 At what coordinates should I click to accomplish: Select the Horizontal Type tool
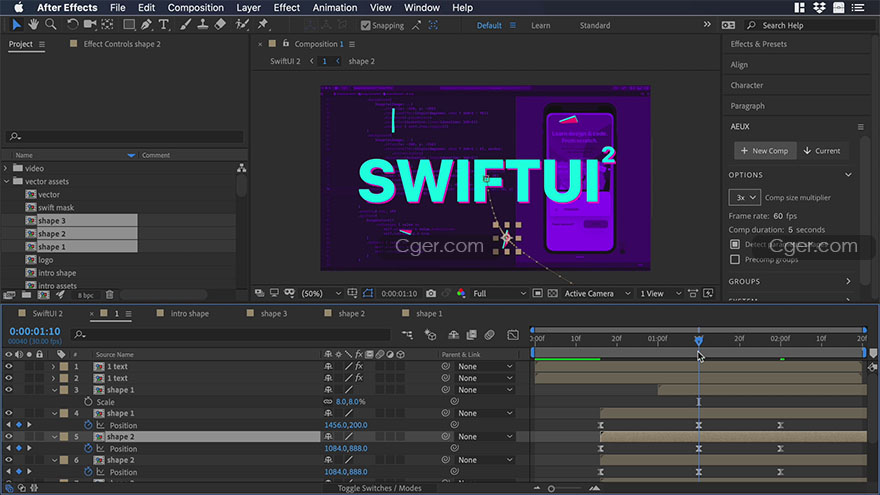point(163,25)
